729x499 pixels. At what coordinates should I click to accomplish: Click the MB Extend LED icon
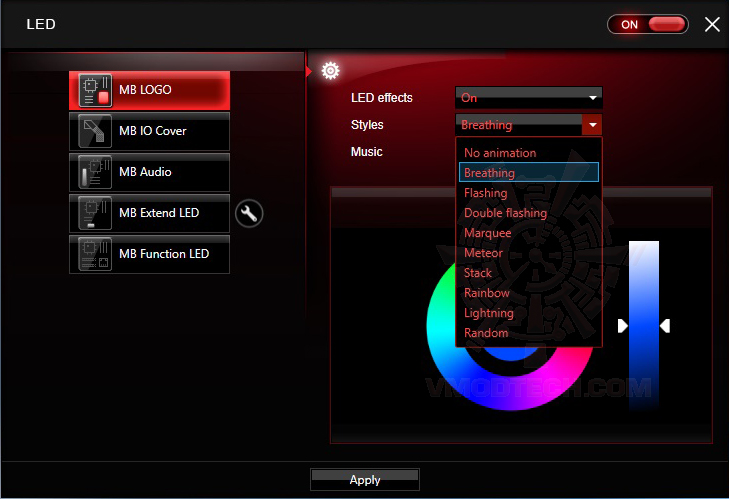coord(95,213)
